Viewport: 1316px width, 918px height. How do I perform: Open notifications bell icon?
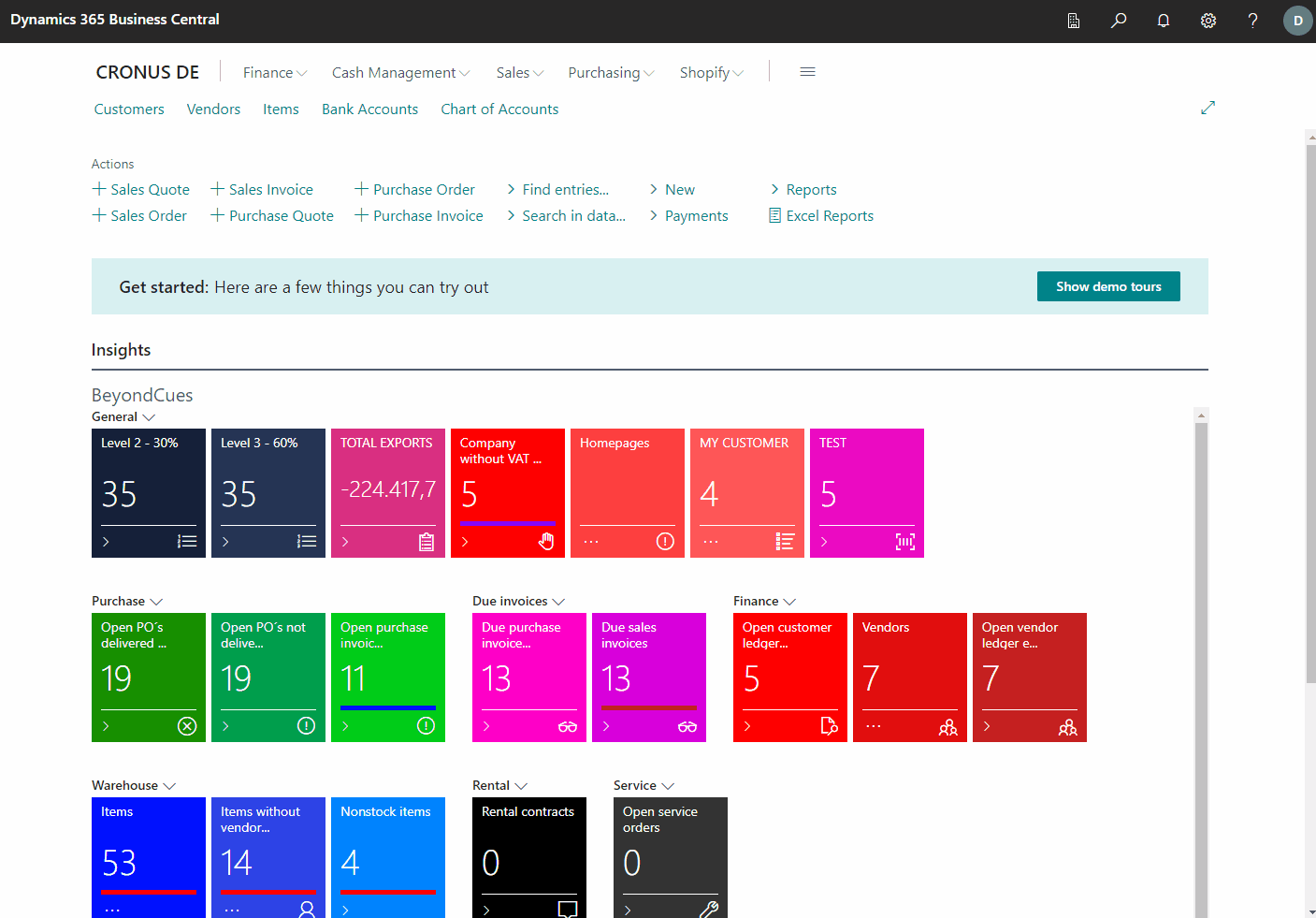[x=1164, y=21]
